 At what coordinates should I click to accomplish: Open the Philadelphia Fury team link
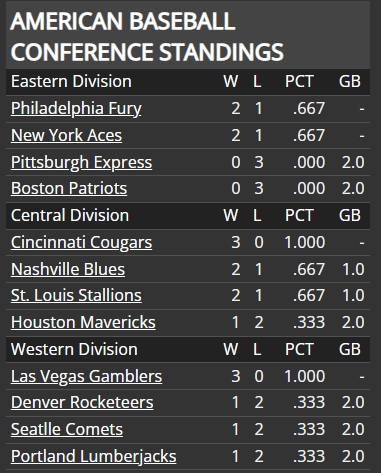click(x=76, y=108)
